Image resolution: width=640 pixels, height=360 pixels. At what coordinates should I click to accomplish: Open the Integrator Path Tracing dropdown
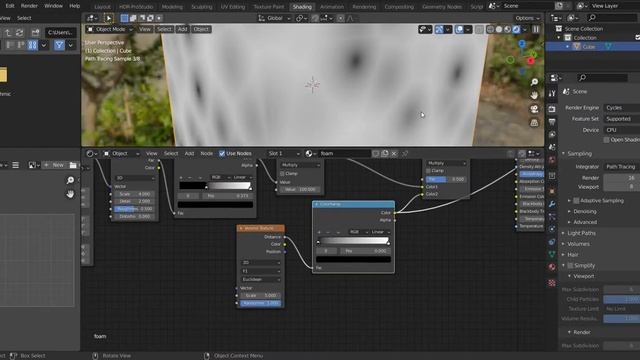(621, 167)
